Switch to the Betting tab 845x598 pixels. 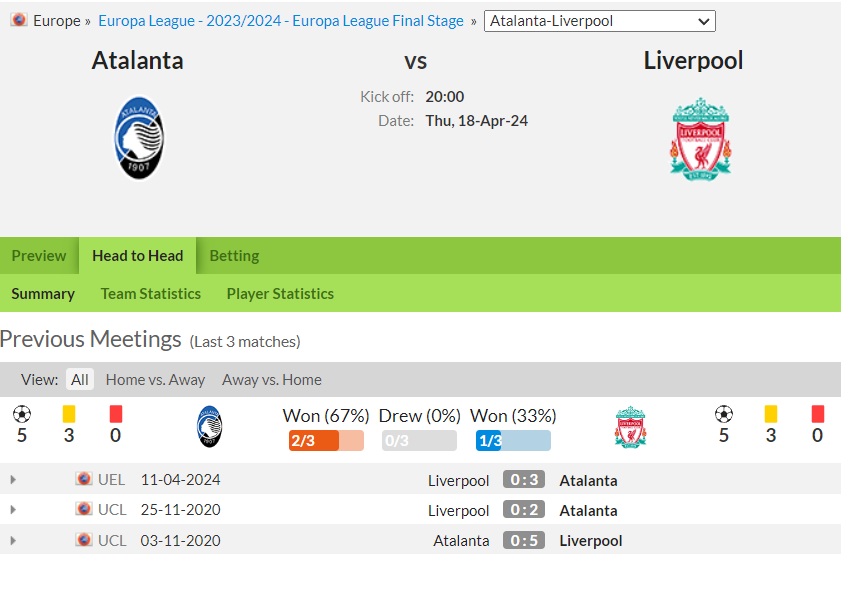click(234, 255)
